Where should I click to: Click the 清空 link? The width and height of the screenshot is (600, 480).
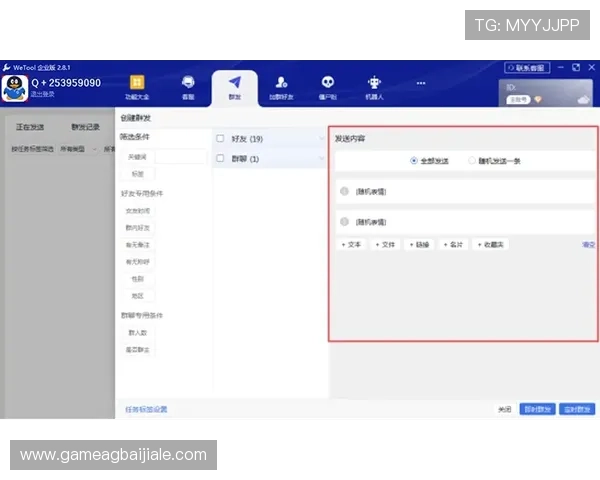pyautogui.click(x=589, y=245)
